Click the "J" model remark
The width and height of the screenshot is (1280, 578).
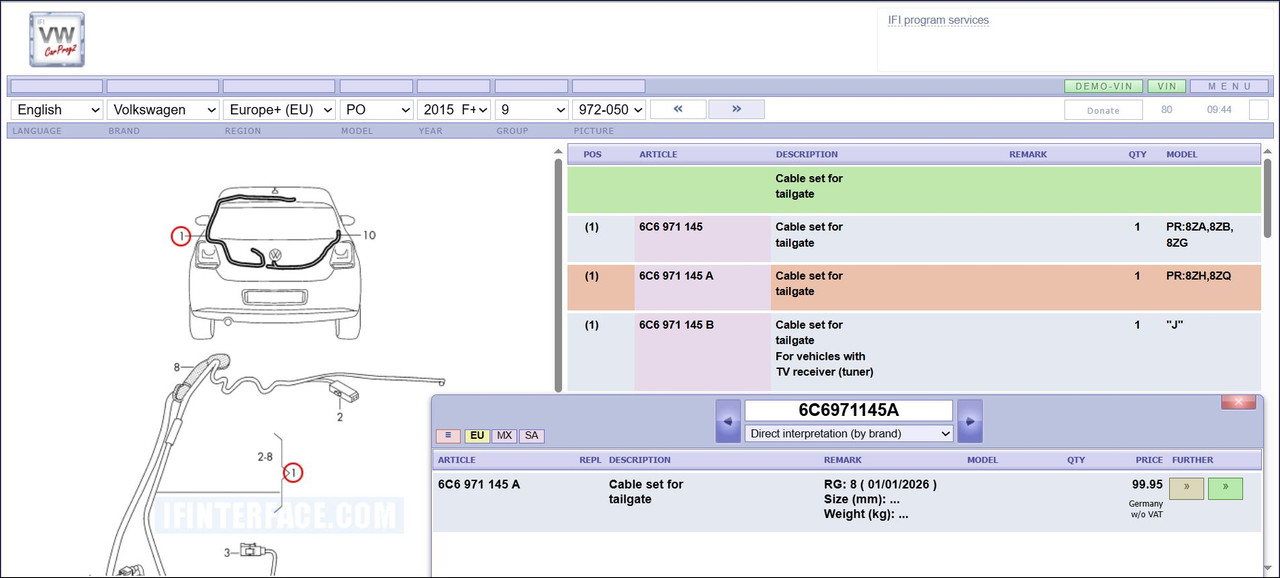pyautogui.click(x=1176, y=325)
